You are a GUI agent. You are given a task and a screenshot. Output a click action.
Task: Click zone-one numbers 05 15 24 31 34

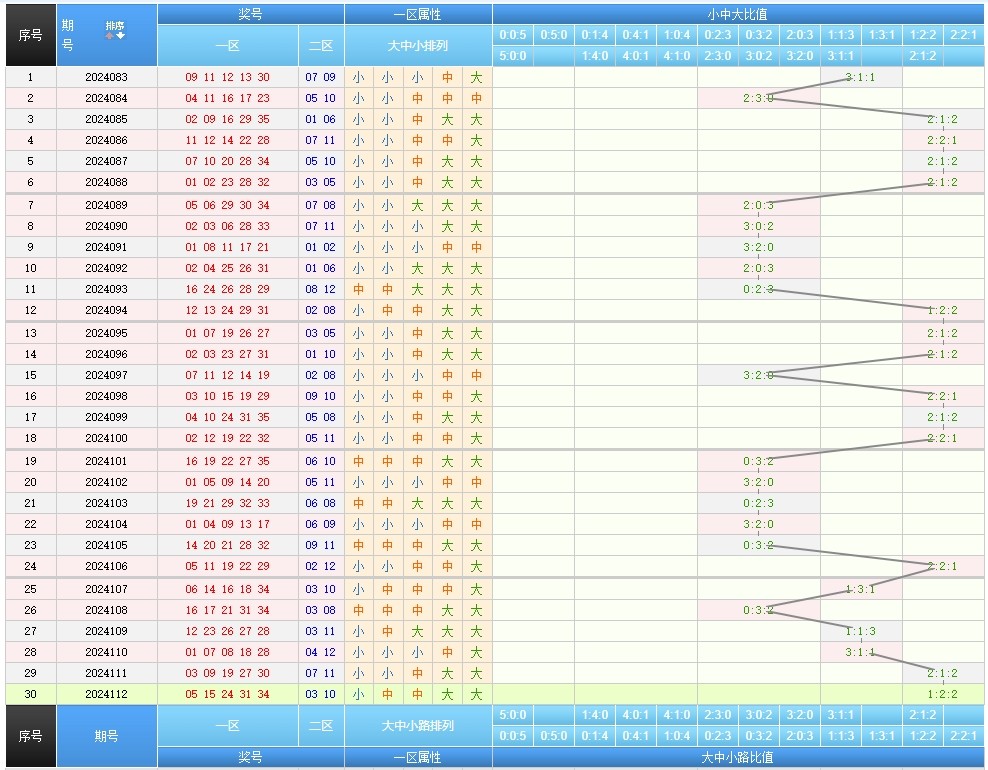227,694
